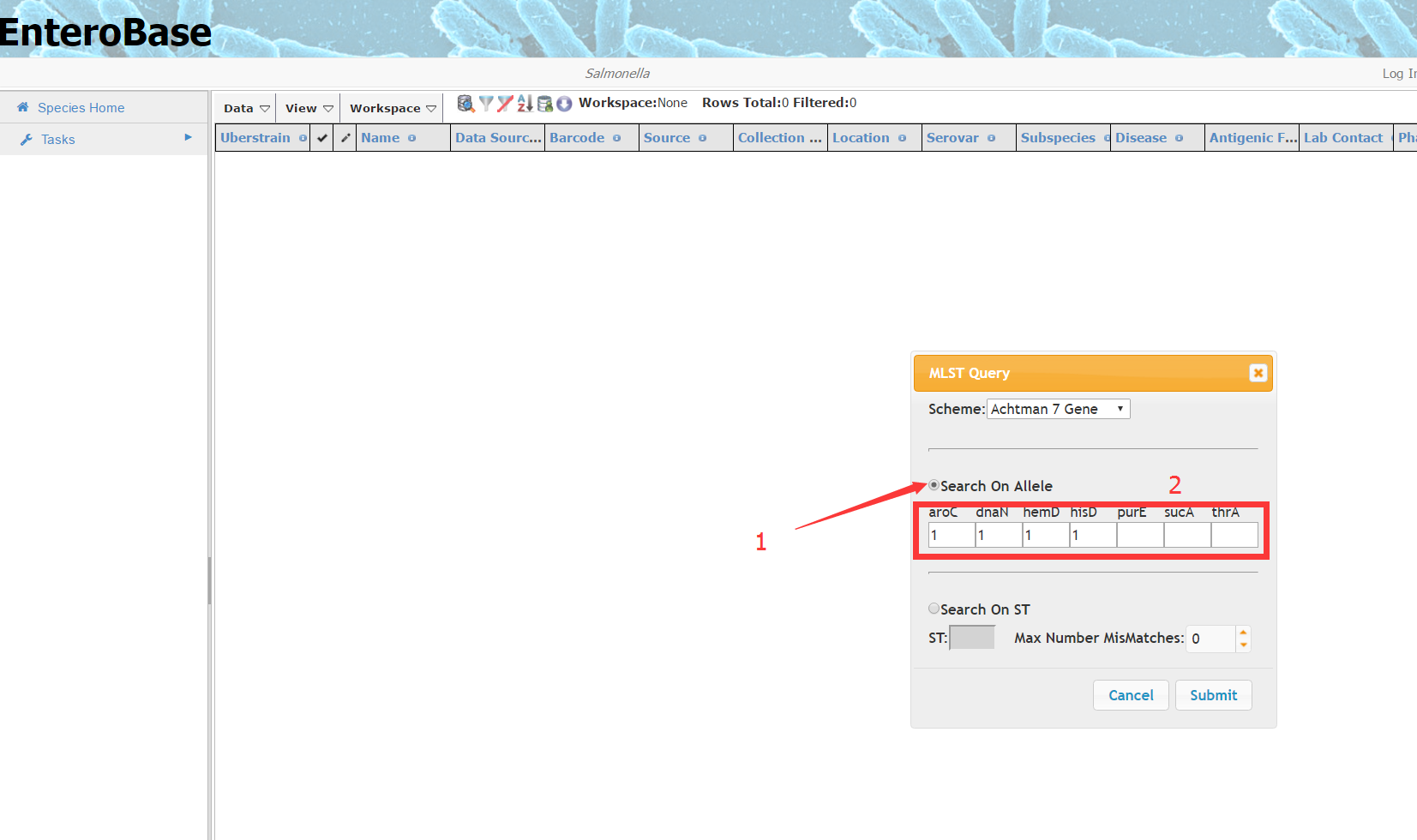
Task: Click the A-Z sort icon
Action: [525, 104]
